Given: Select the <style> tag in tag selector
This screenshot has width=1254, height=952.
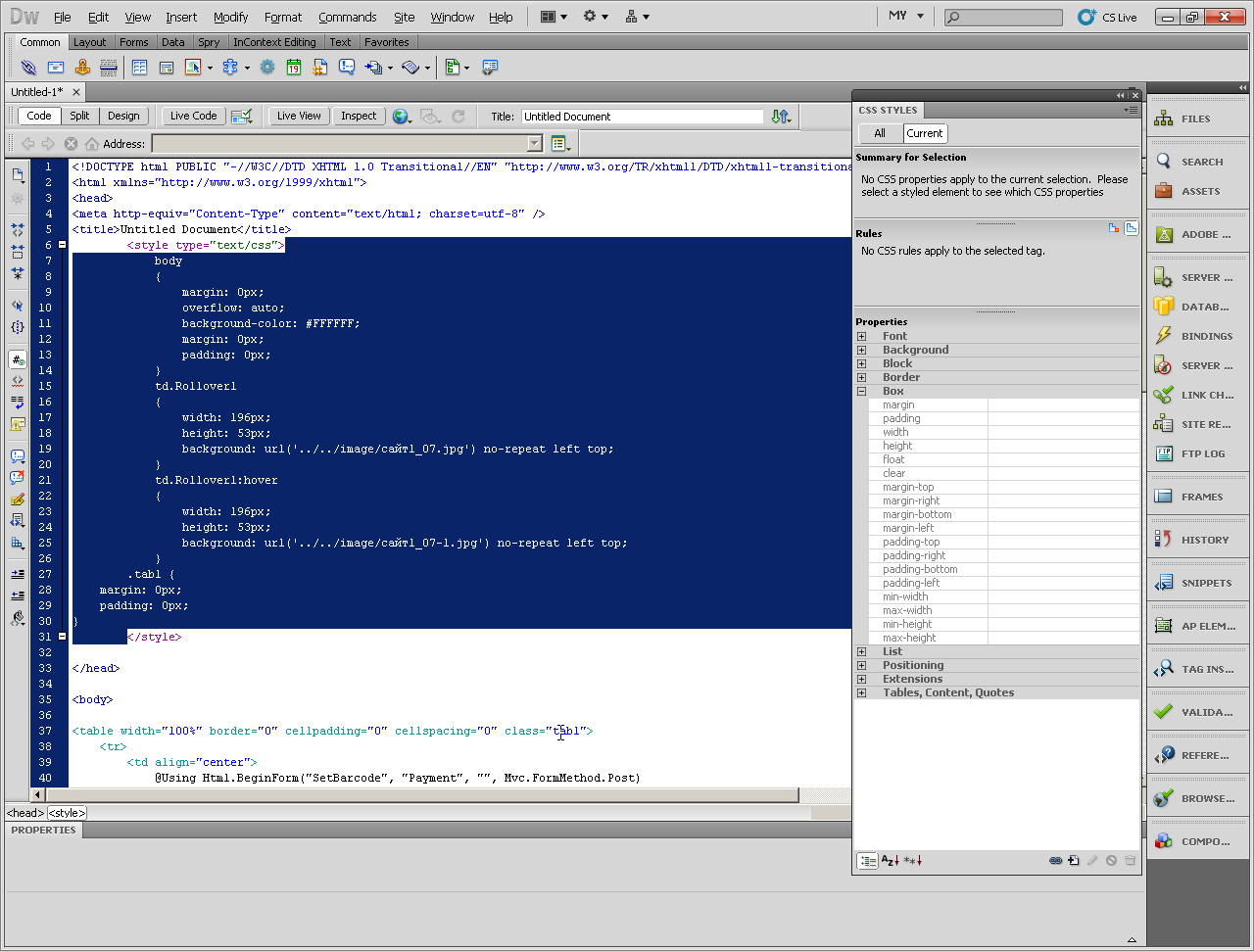Looking at the screenshot, I should coord(68,813).
